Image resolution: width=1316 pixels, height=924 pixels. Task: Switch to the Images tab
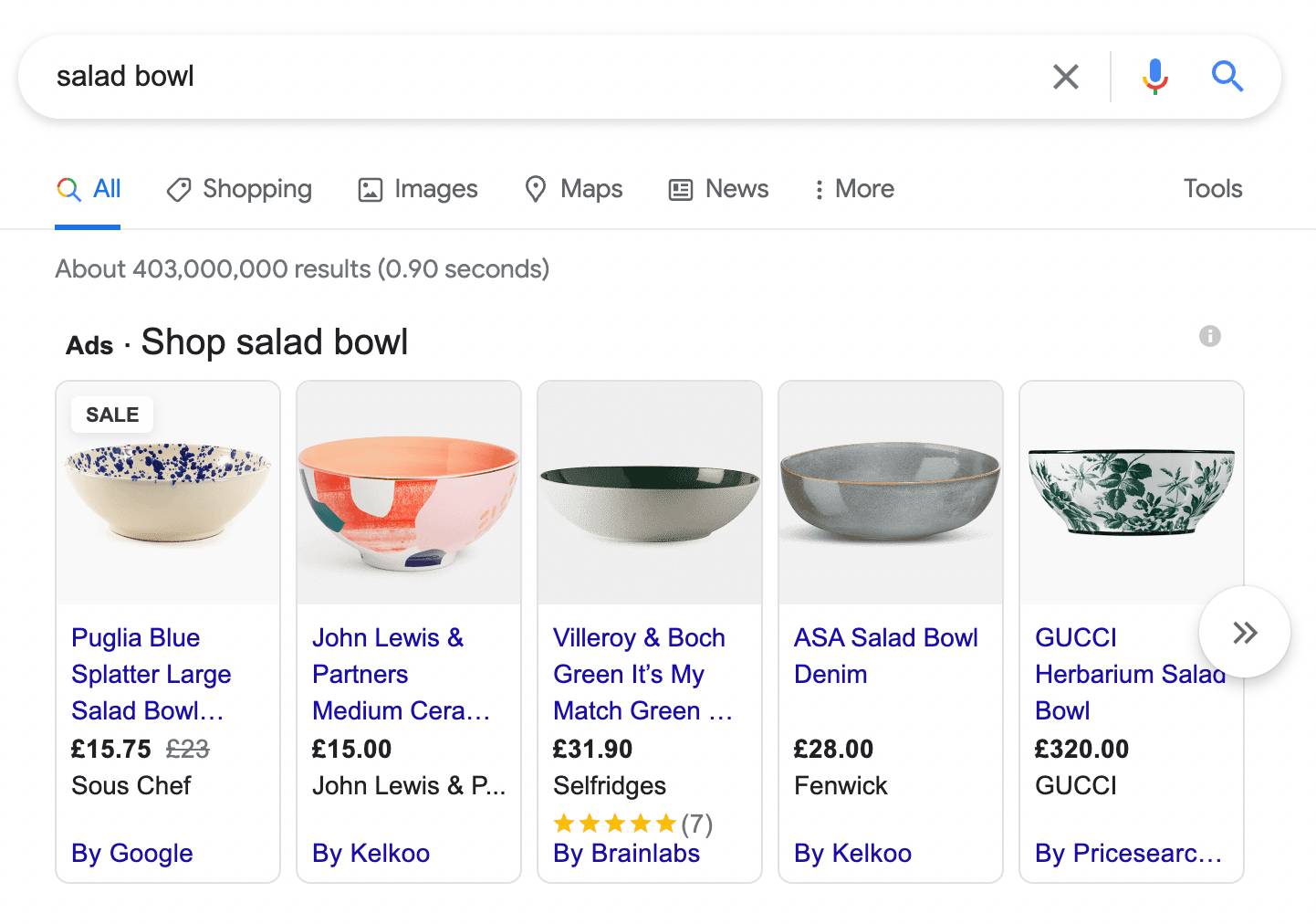(x=418, y=189)
